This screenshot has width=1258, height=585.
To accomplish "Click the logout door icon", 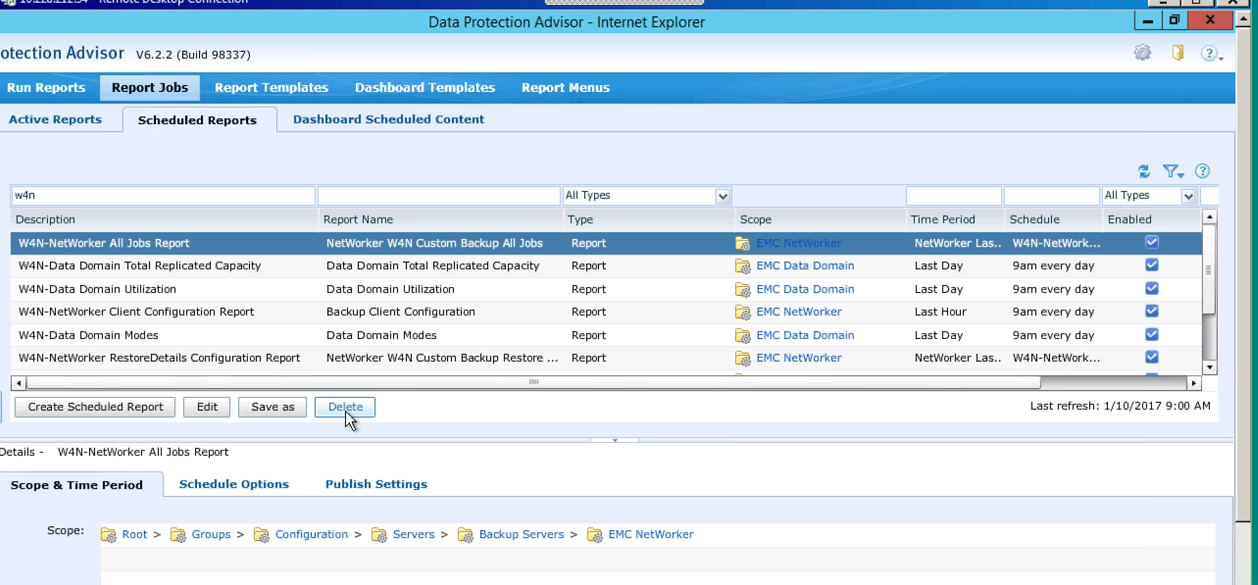I will click(1178, 53).
